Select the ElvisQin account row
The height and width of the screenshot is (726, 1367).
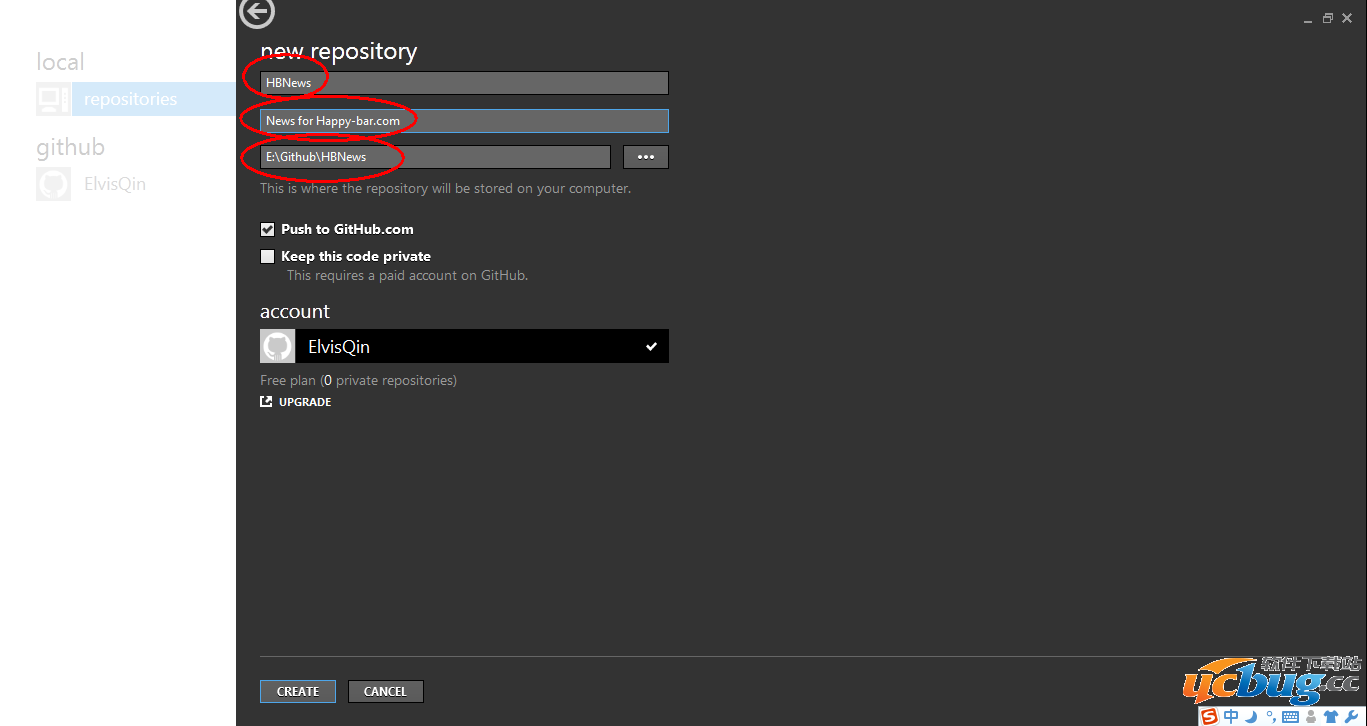tap(464, 346)
